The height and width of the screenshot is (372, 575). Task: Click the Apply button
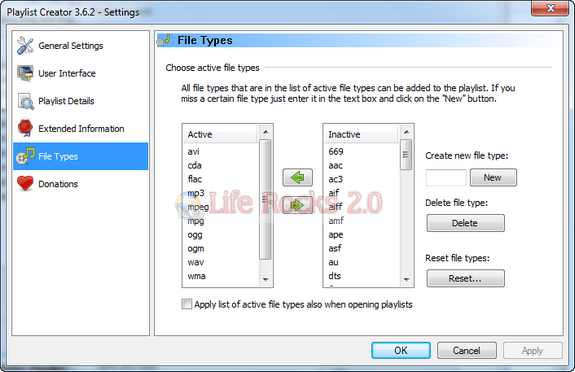[x=532, y=350]
